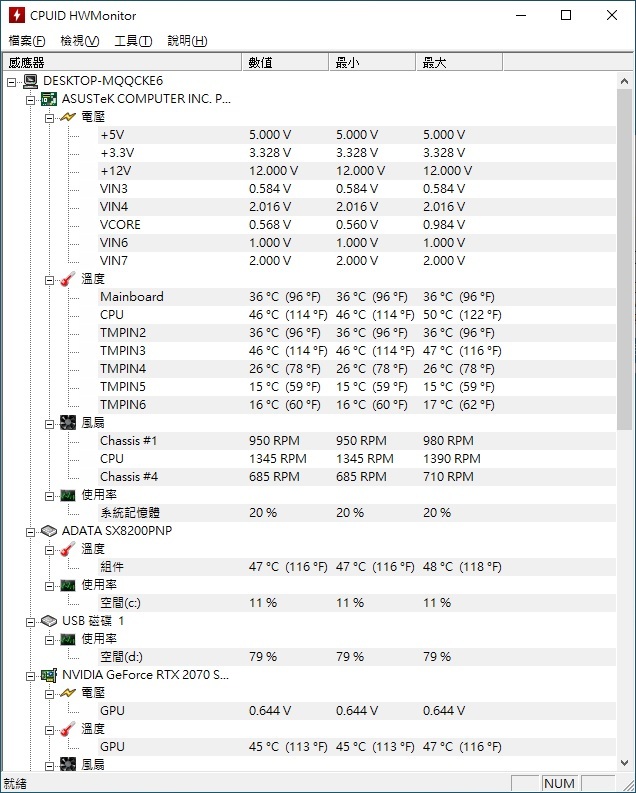Collapse the motherboard 溫度 temperature group
Screen dimensions: 636x793
coord(49,280)
